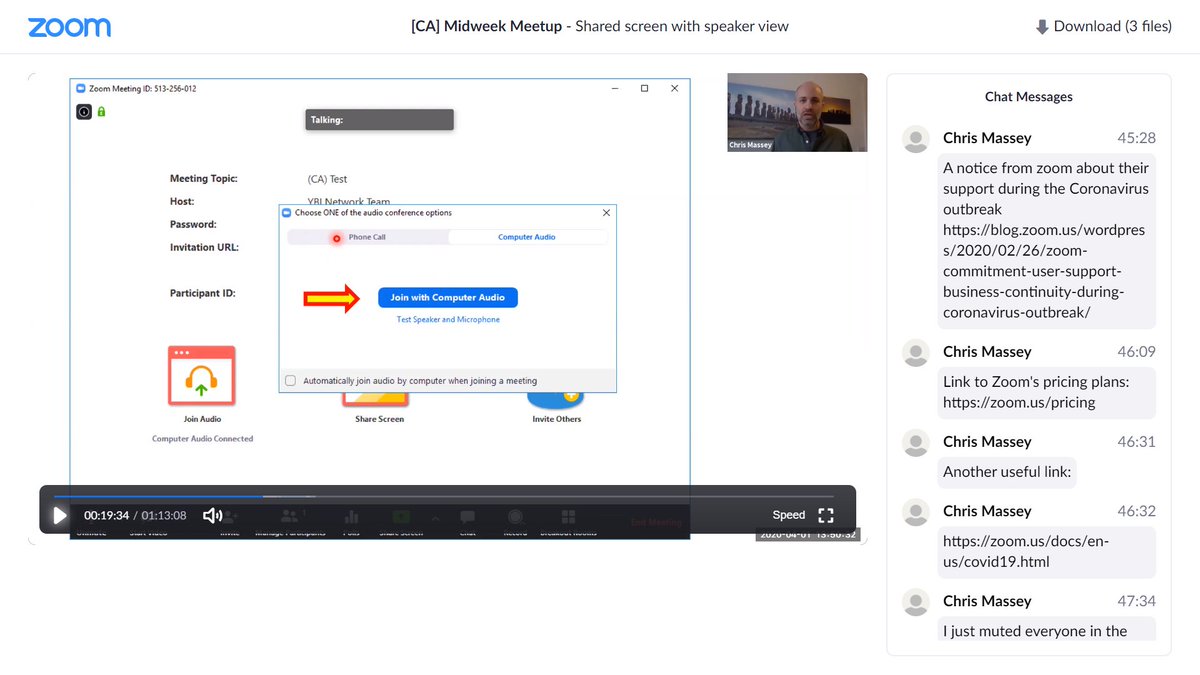Click Chris Massey speaker video thumbnail
The image size is (1200, 675).
pyautogui.click(x=797, y=112)
